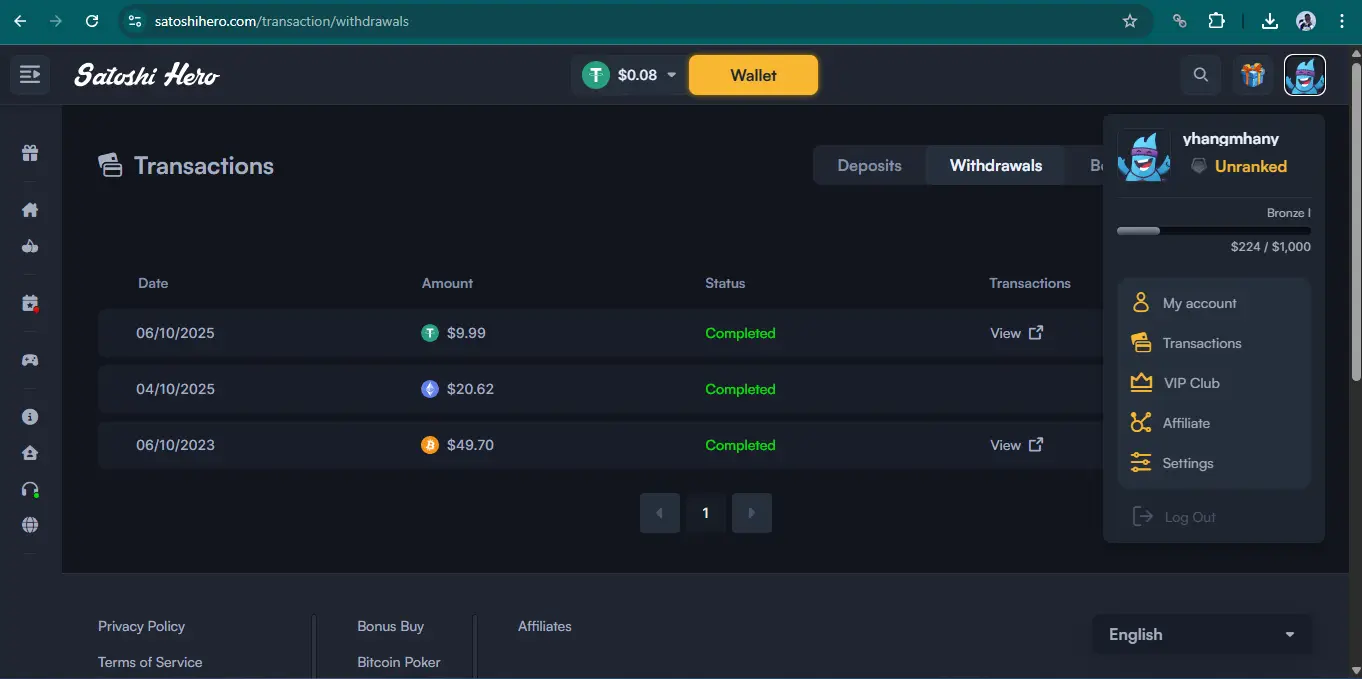Click the Privacy Policy footer link
Screen dimensions: 1362x679
tap(141, 626)
